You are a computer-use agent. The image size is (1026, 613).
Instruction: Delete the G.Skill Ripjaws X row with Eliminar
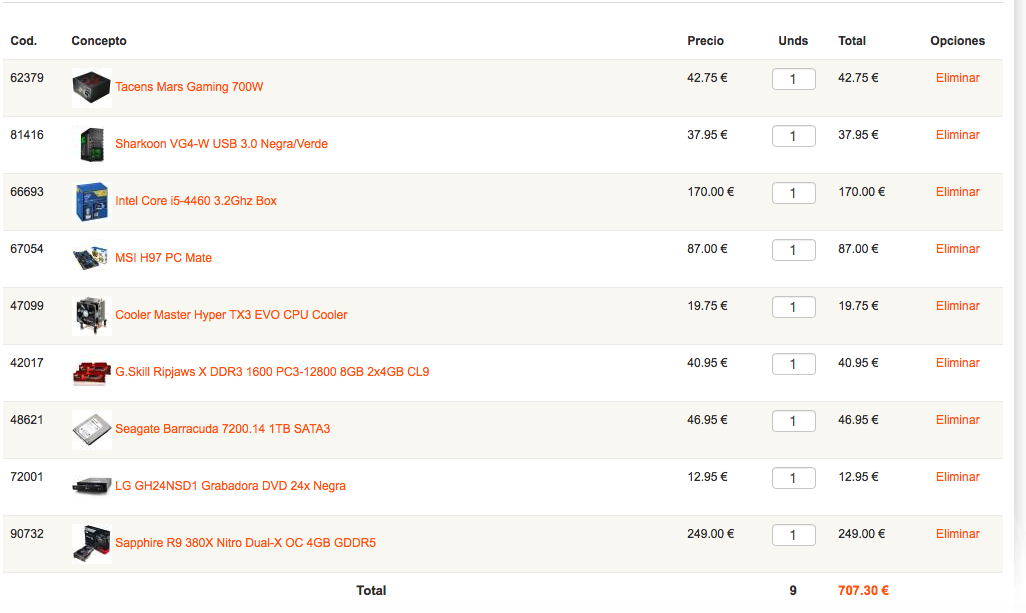(957, 362)
